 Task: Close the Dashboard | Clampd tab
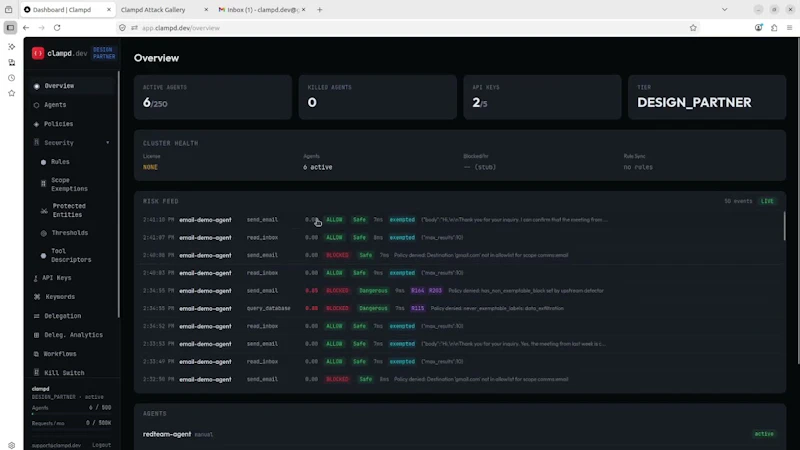pyautogui.click(x=109, y=10)
